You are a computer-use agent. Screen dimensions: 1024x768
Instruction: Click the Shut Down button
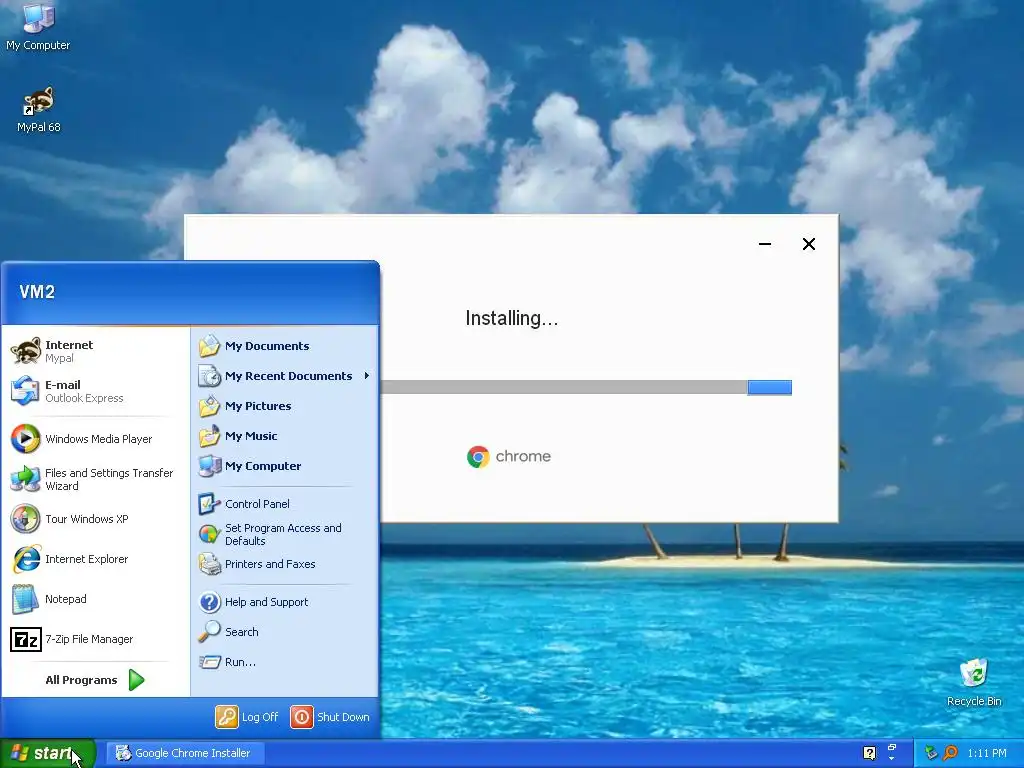point(330,717)
